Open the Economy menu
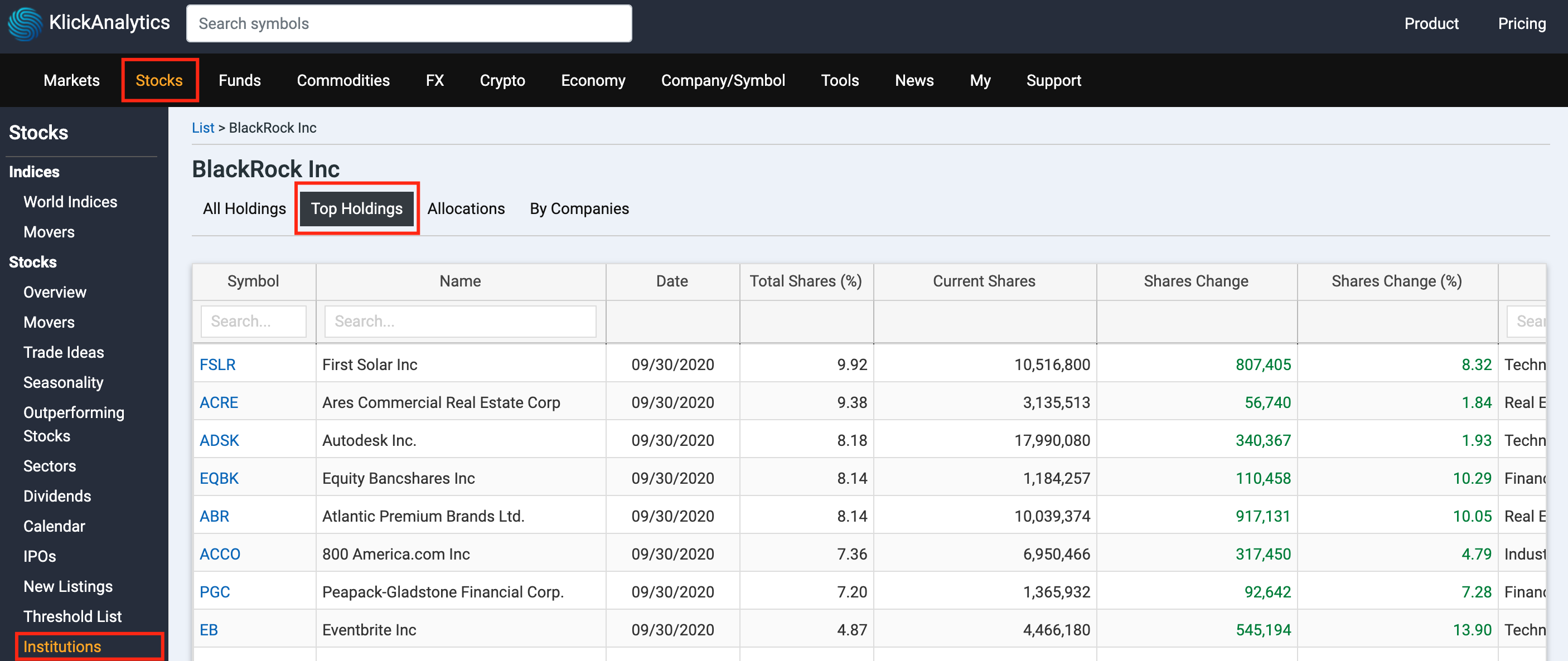Viewport: 1568px width, 661px height. [x=593, y=80]
